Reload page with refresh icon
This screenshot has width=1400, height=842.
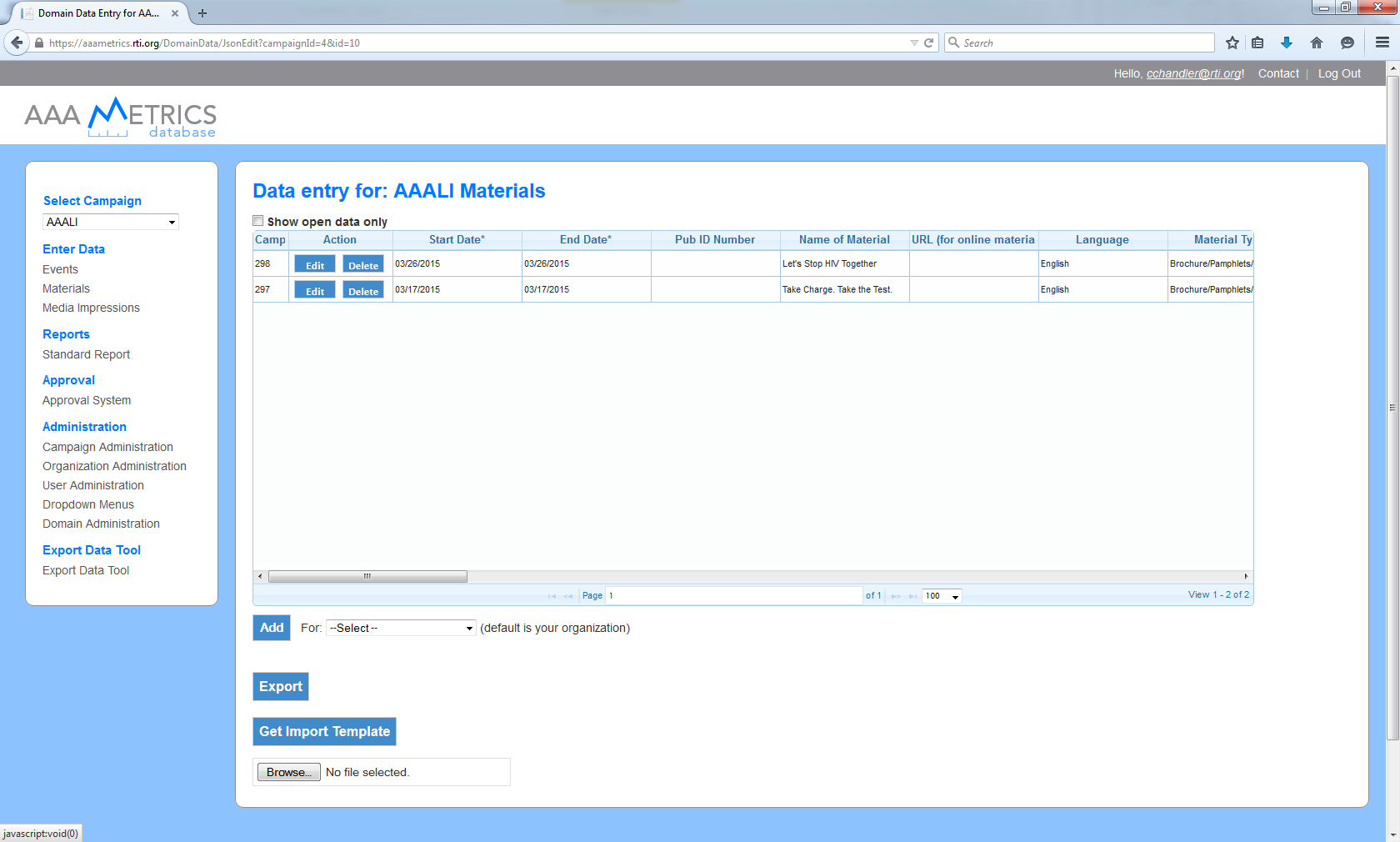point(928,43)
